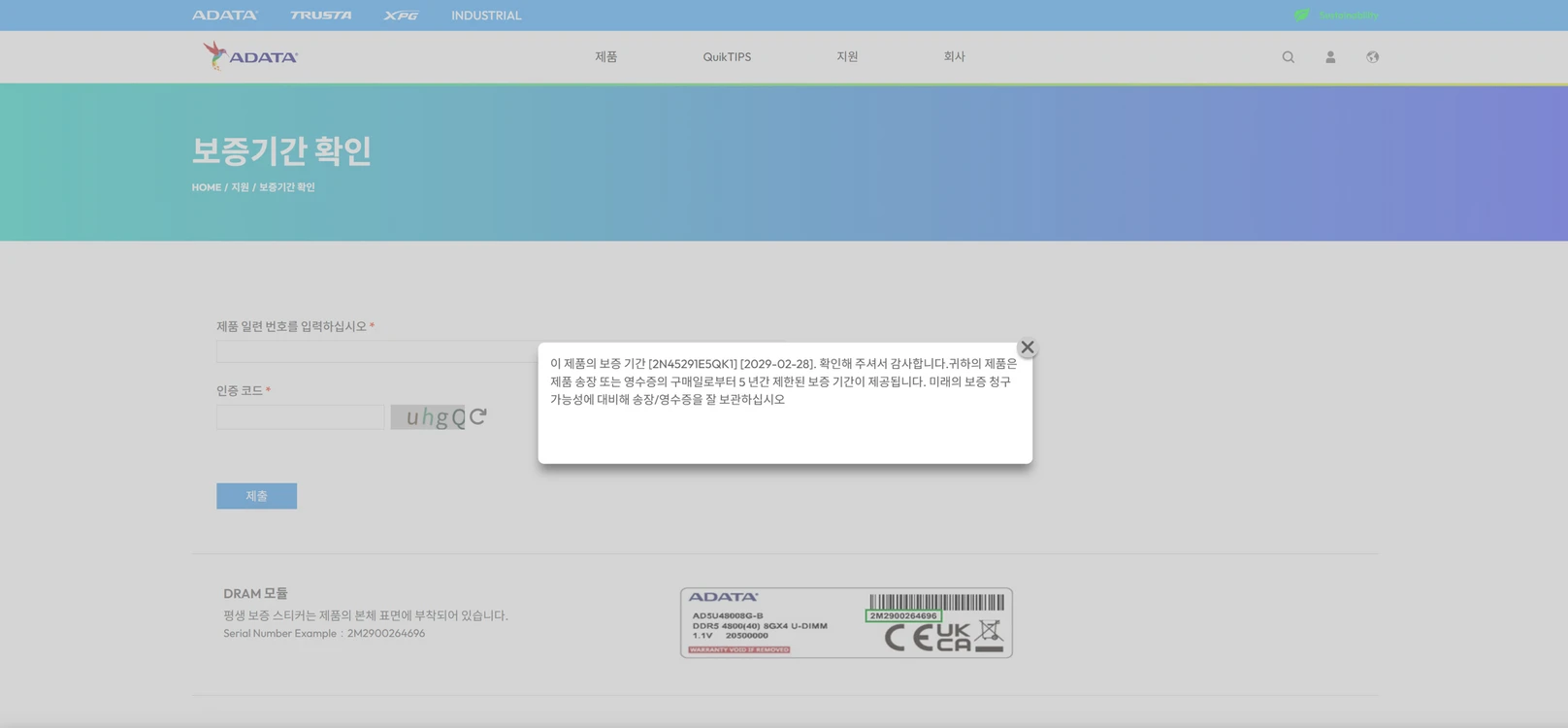This screenshot has height=728, width=1568.
Task: Open the 지원 navigation menu
Action: 847,57
